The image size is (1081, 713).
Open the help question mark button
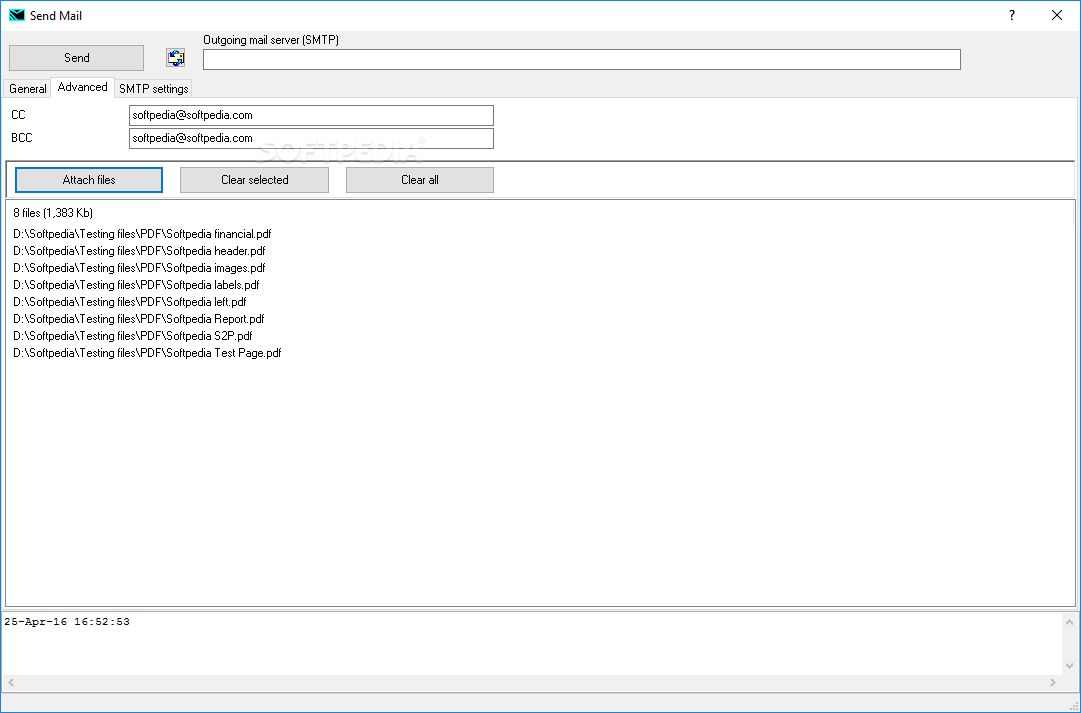pos(1011,15)
